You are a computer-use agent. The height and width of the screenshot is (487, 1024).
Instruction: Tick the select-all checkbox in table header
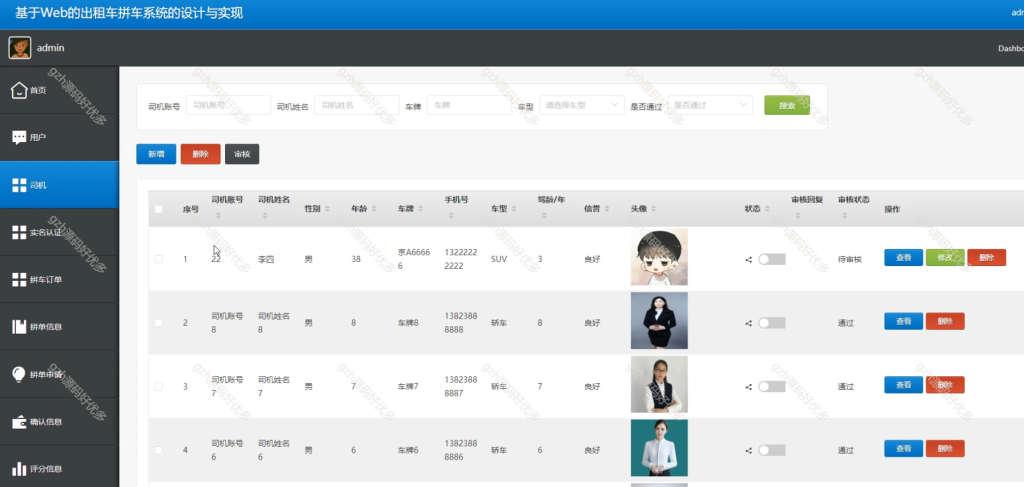tap(158, 209)
